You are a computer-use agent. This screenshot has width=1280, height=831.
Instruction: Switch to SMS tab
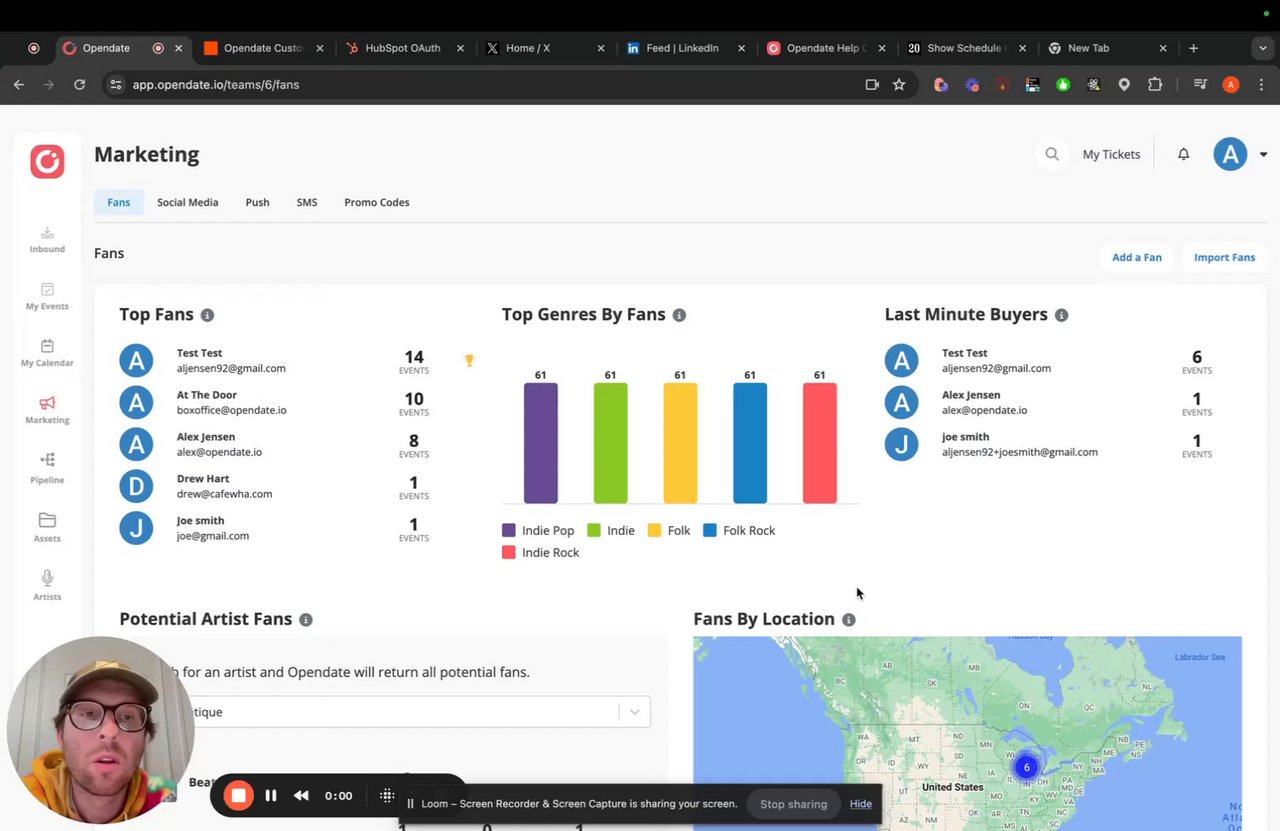[x=307, y=202]
